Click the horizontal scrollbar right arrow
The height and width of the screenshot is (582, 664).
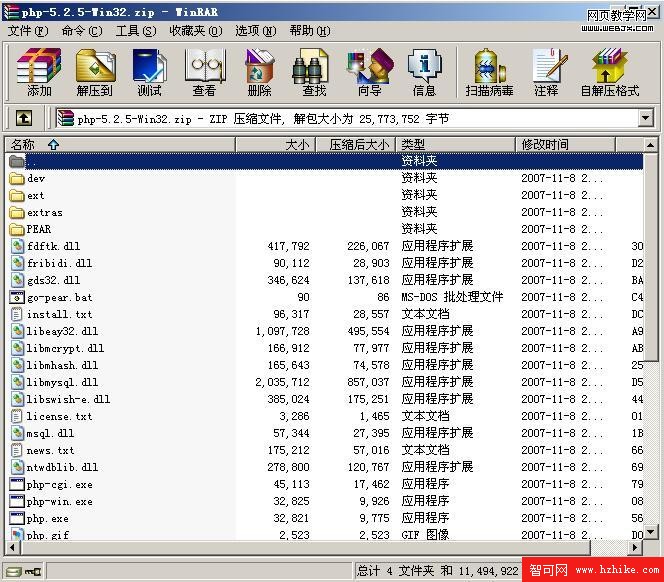(x=635, y=547)
